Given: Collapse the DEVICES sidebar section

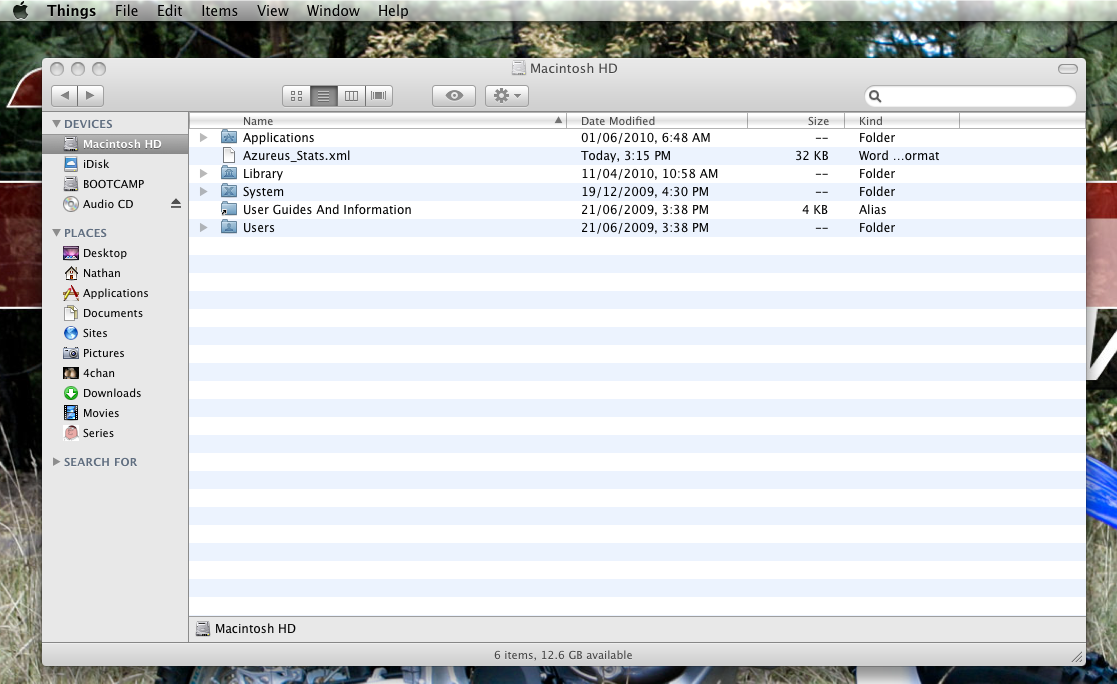Looking at the screenshot, I should point(56,123).
